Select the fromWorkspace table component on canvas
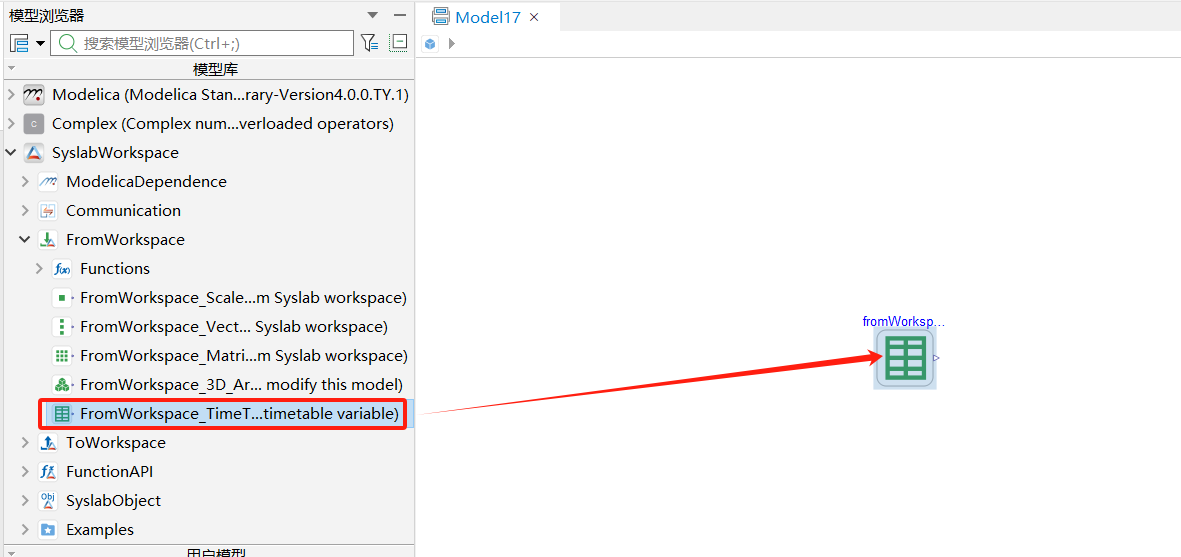This screenshot has height=557, width=1181. coord(905,358)
